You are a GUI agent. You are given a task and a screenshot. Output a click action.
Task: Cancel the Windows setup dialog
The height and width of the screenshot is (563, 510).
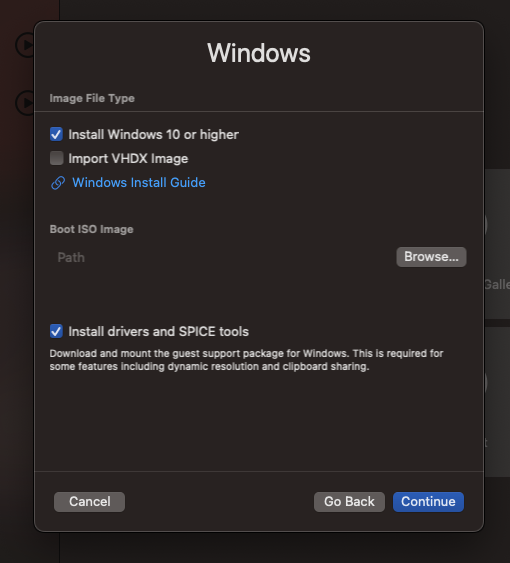coord(89,502)
